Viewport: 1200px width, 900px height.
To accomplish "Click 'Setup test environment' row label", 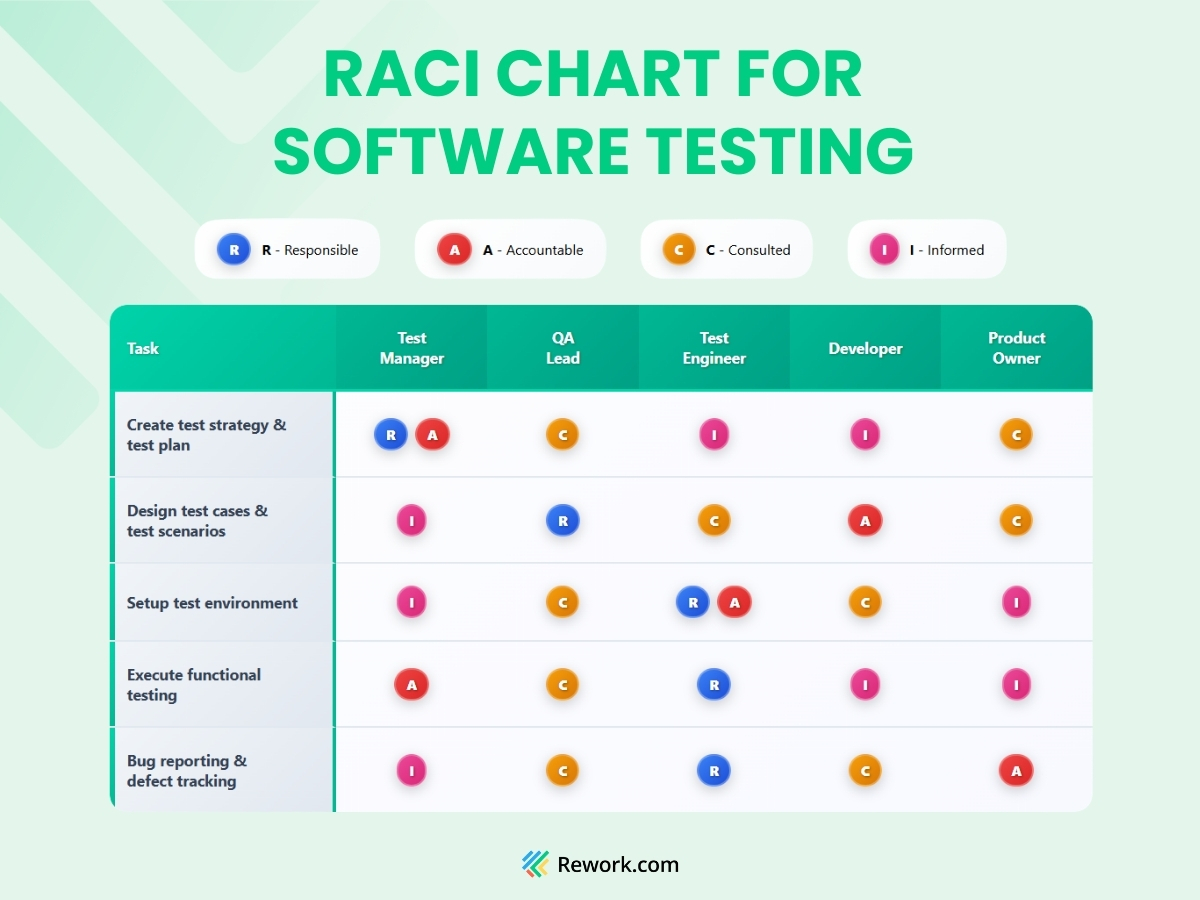I will [x=212, y=603].
